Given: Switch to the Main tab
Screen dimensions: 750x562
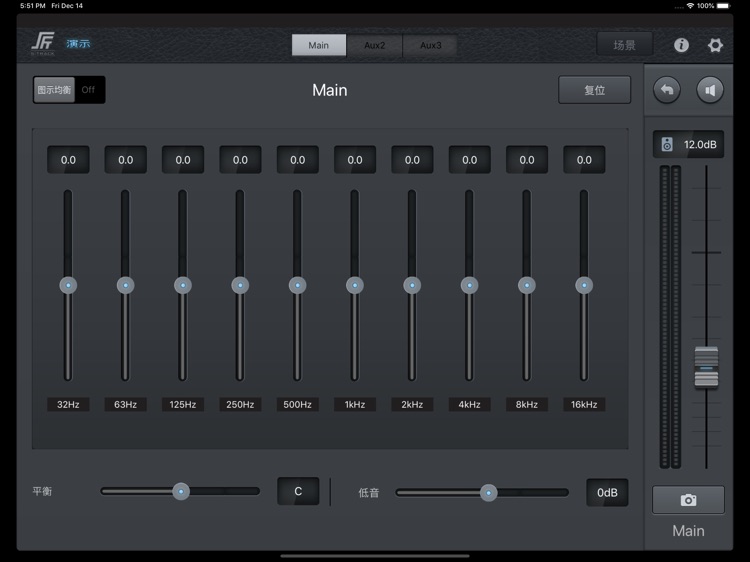Looking at the screenshot, I should [319, 45].
